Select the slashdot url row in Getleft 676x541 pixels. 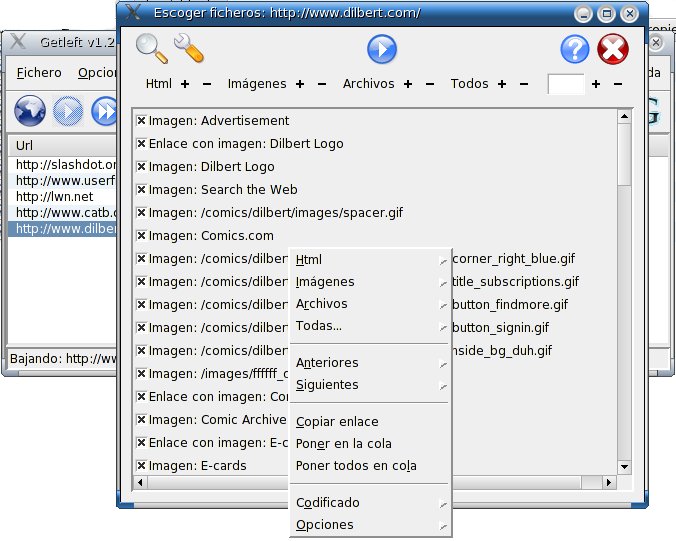63,165
